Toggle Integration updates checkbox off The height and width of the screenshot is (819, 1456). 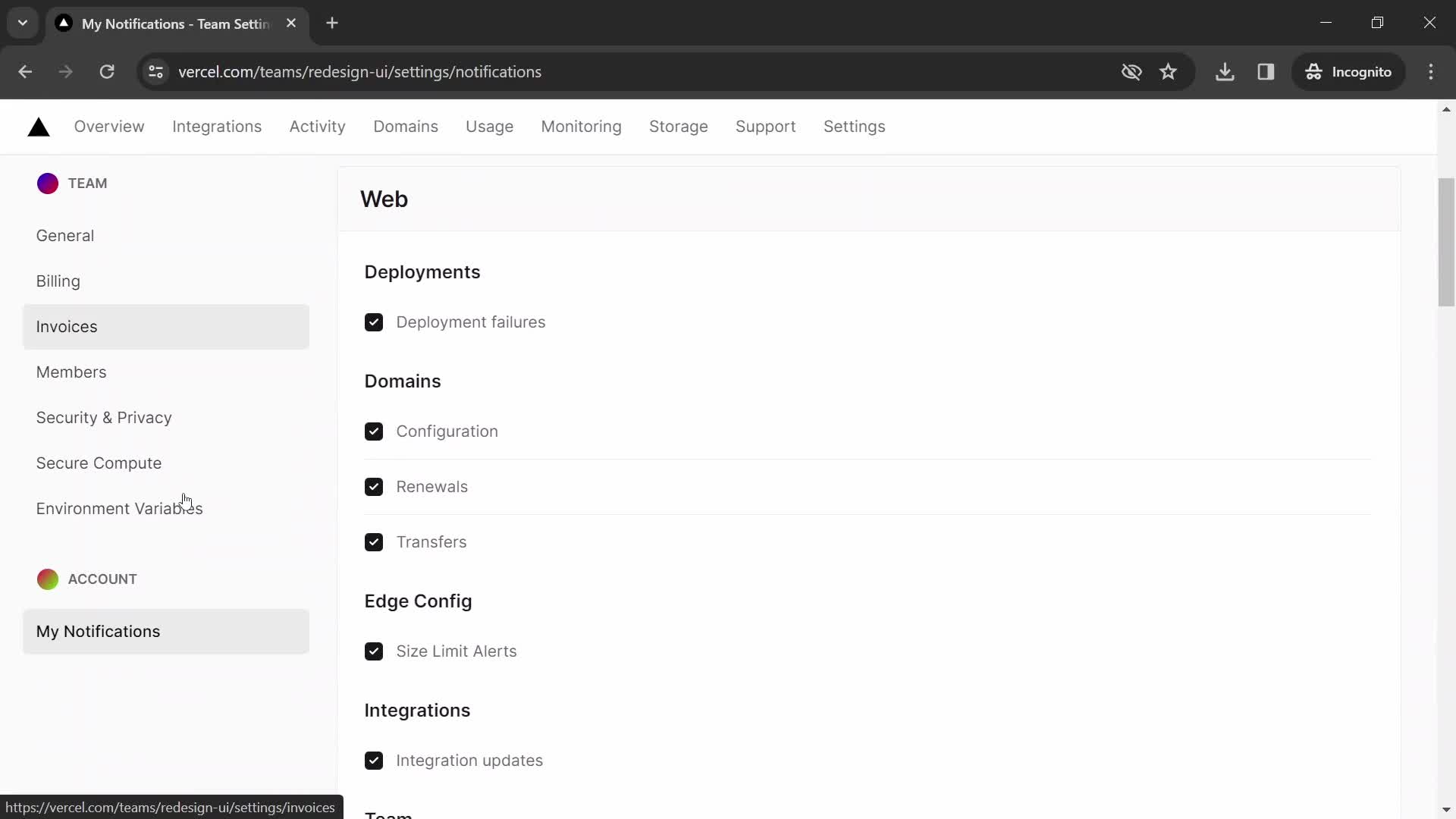pos(374,760)
